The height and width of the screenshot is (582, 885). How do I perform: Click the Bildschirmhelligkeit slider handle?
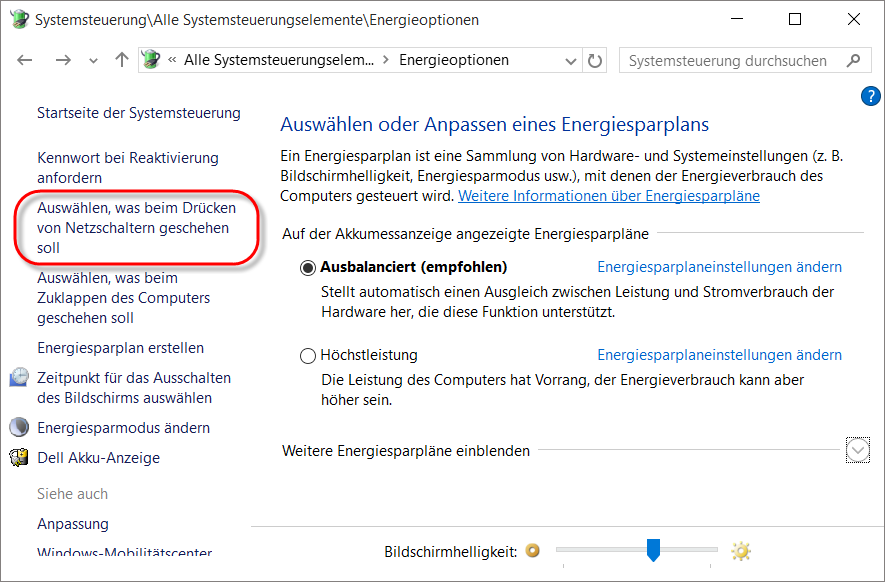653,549
